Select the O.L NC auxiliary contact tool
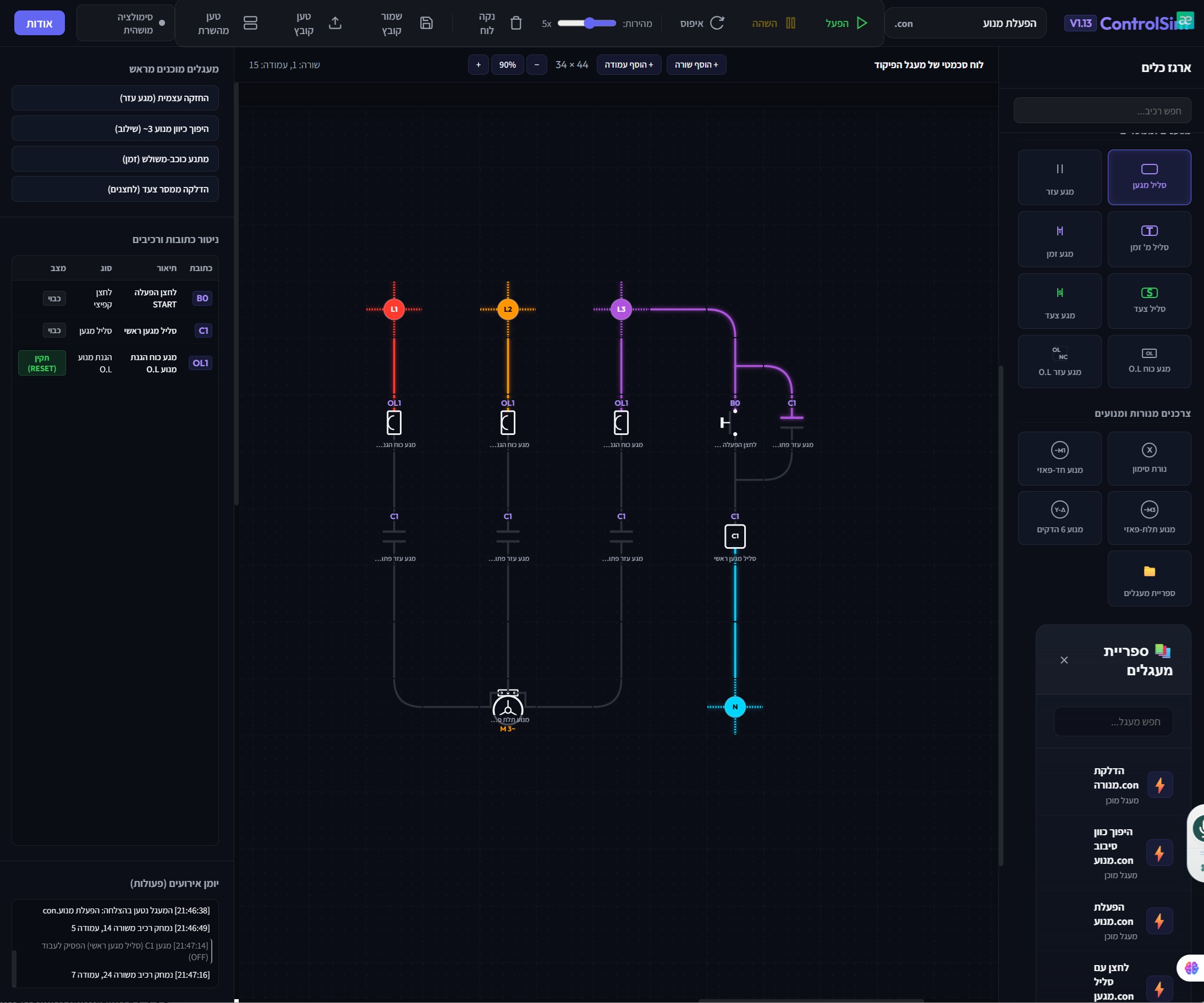 pyautogui.click(x=1059, y=362)
